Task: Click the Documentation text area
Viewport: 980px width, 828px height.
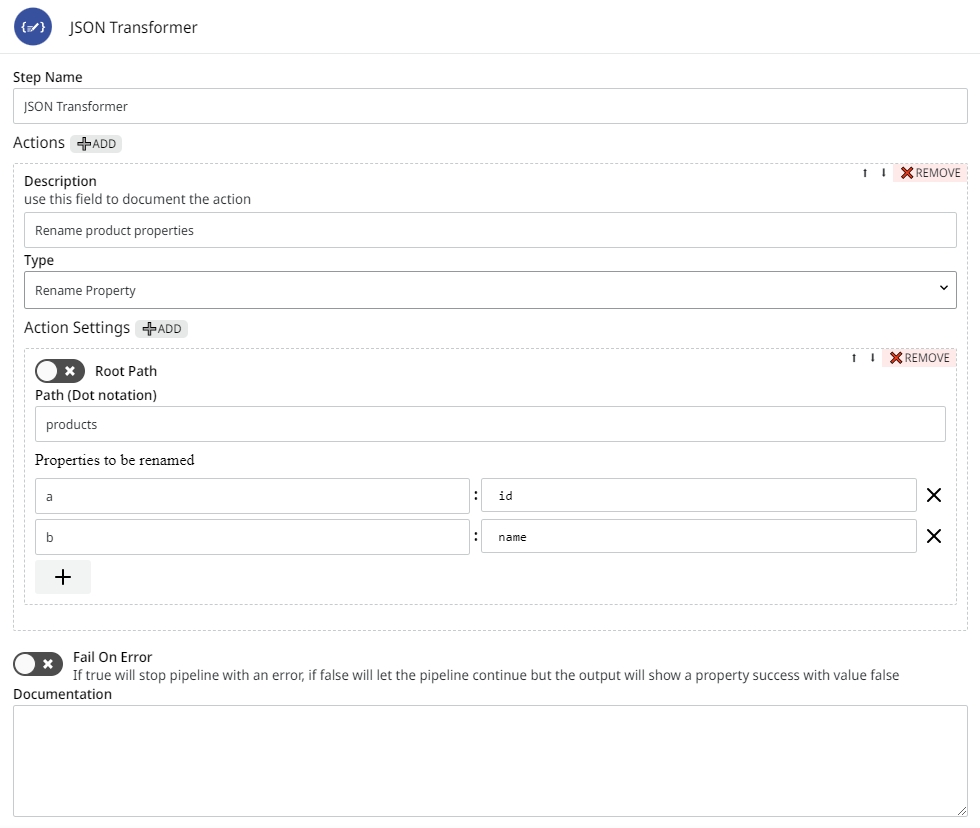Action: tap(490, 760)
